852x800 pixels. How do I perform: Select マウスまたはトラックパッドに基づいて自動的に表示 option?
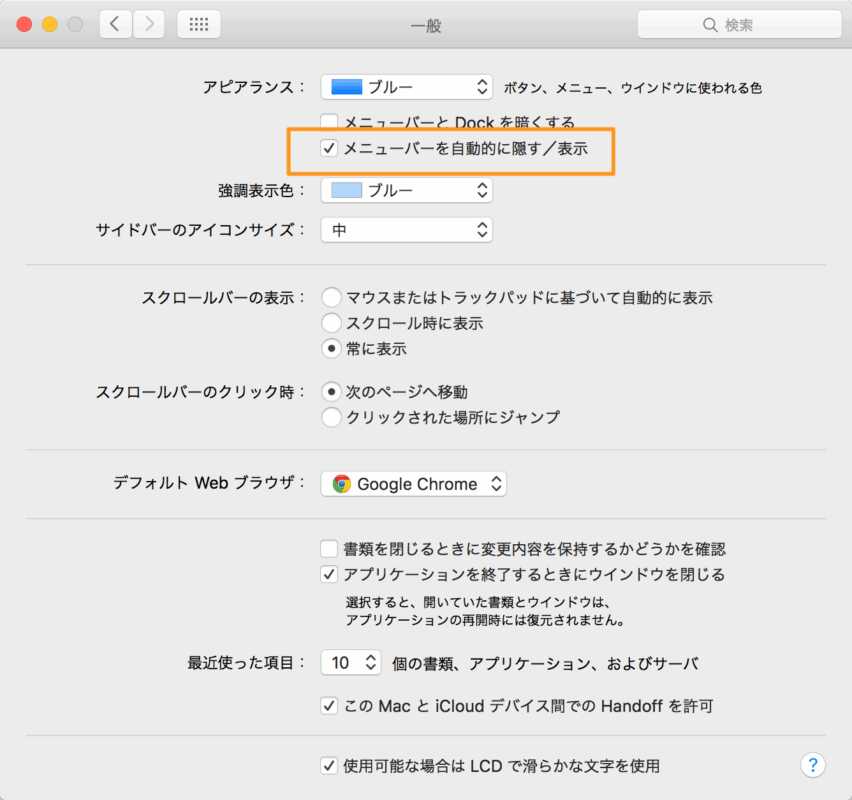click(x=331, y=297)
